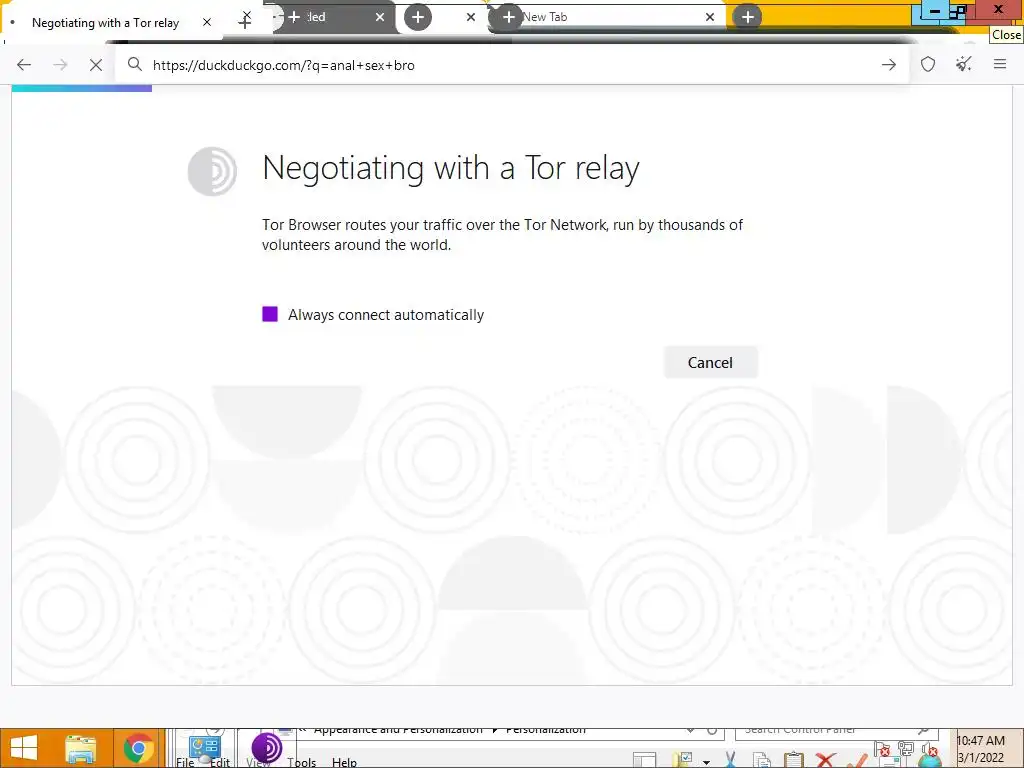The width and height of the screenshot is (1024, 768).
Task: Open Edit menu in background Control Panel window
Action: (220, 762)
